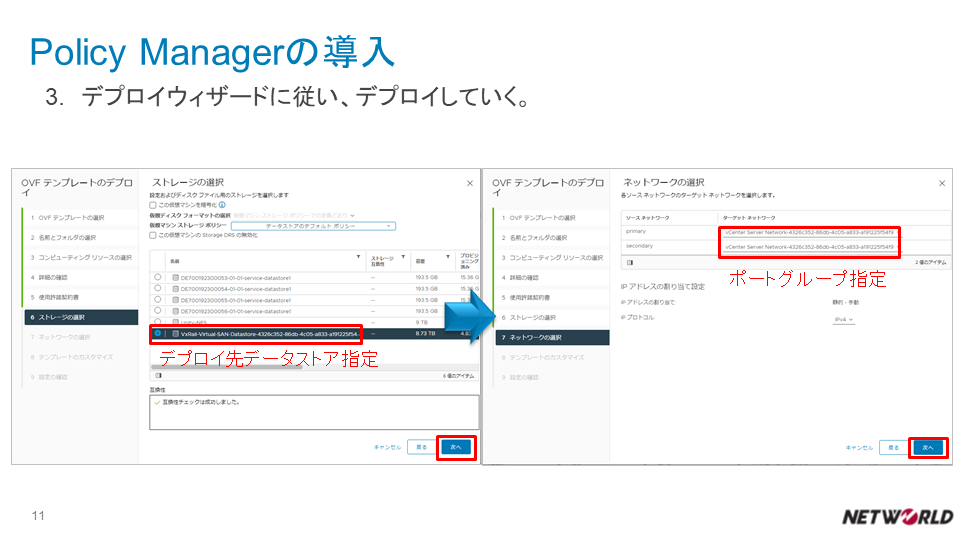Click 次へ in the storage dialog
Image resolution: width=960 pixels, height=540 pixels.
456,447
